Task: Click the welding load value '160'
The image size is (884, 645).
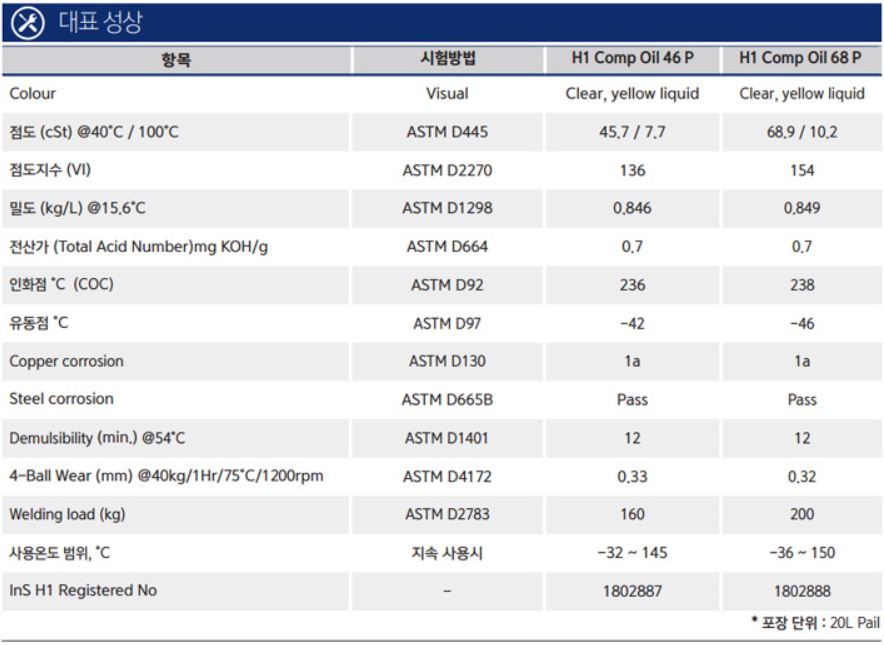Action: pos(633,514)
